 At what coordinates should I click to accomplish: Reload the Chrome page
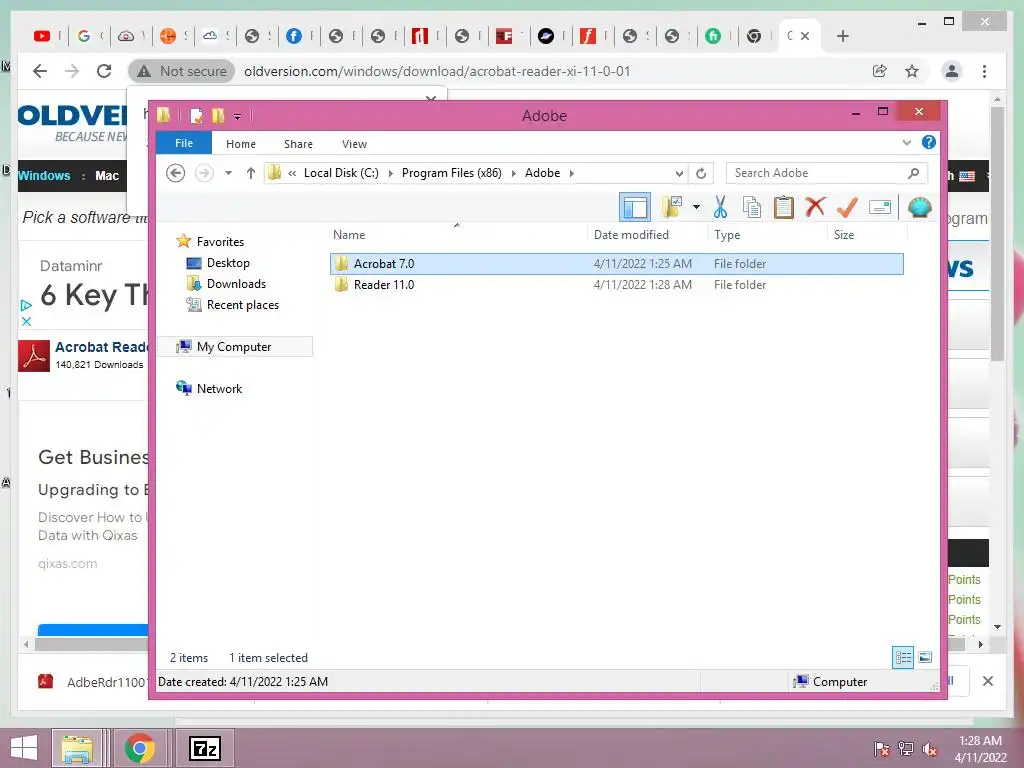(104, 71)
